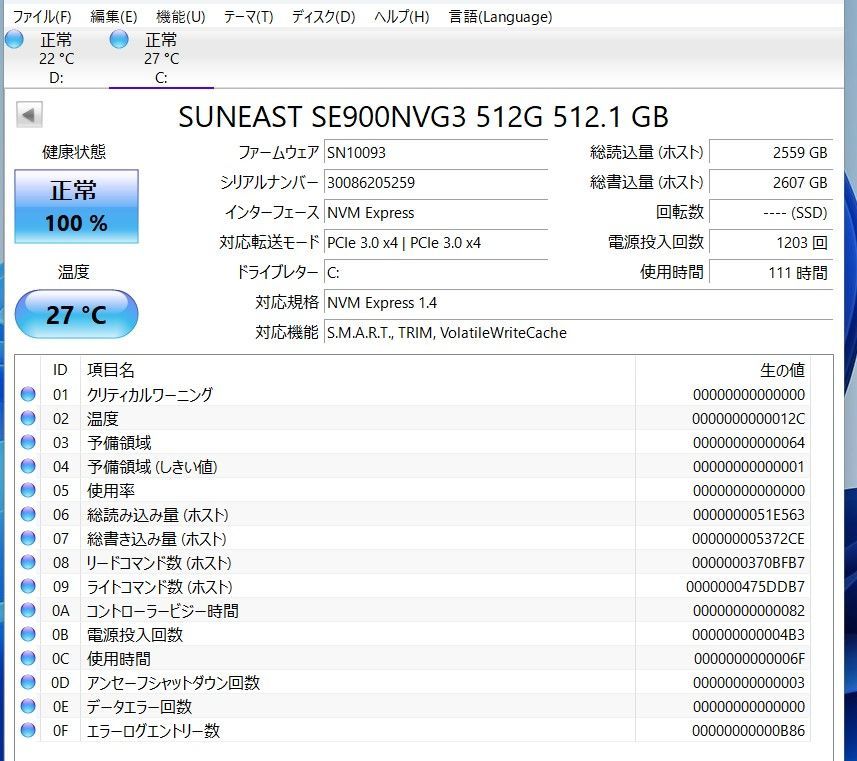The image size is (857, 761).
Task: Switch to the D: drive tab
Action: point(56,58)
